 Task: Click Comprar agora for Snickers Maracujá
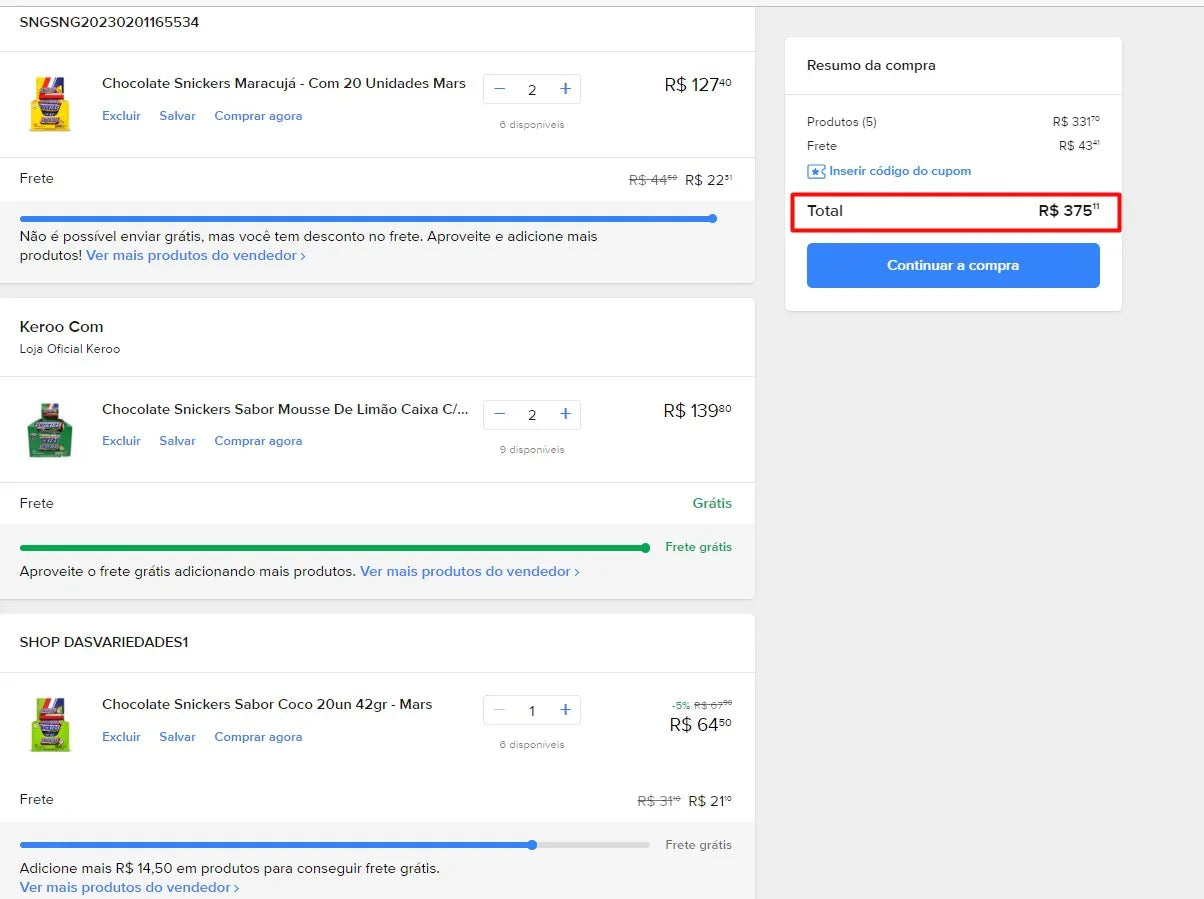point(258,116)
